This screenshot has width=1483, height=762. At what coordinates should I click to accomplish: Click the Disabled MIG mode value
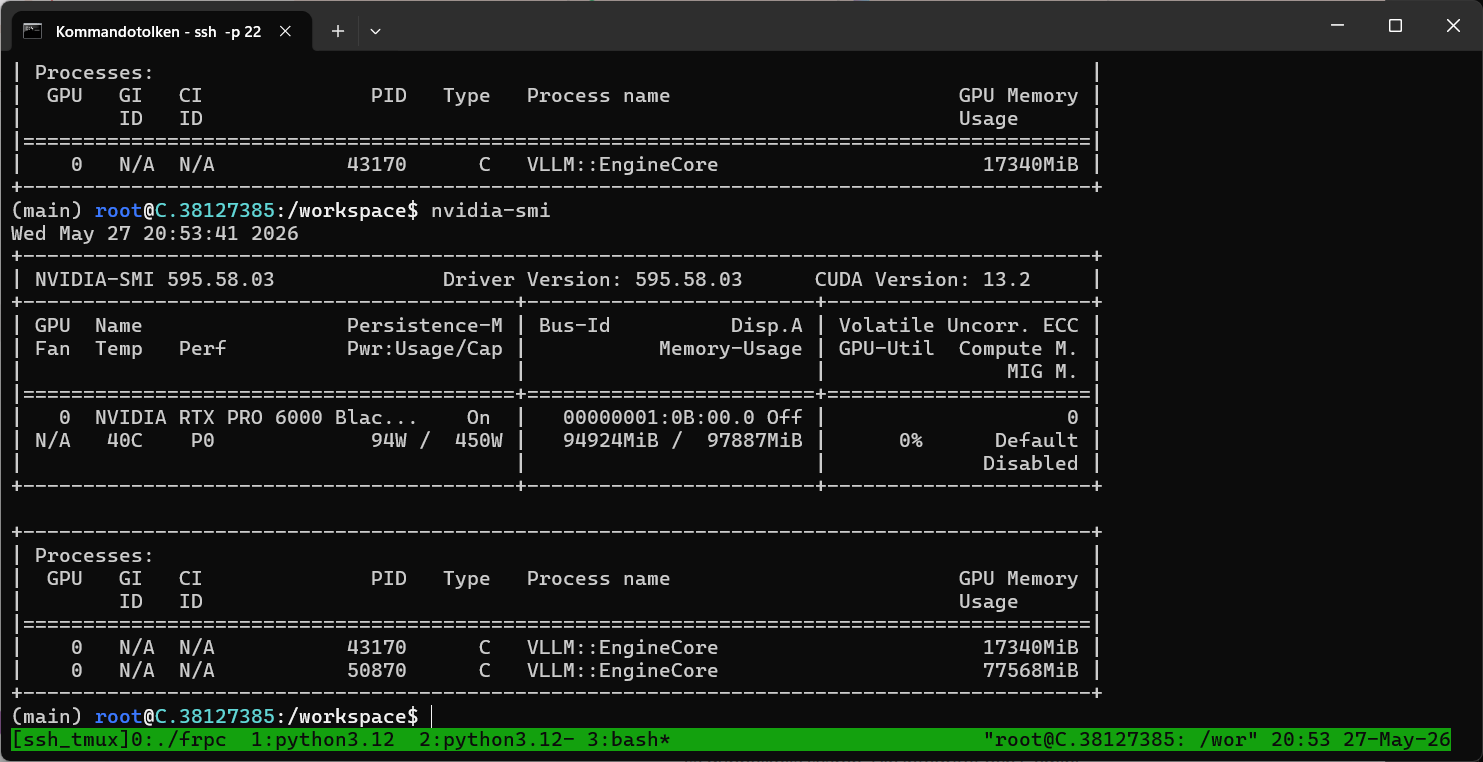pos(1030,464)
